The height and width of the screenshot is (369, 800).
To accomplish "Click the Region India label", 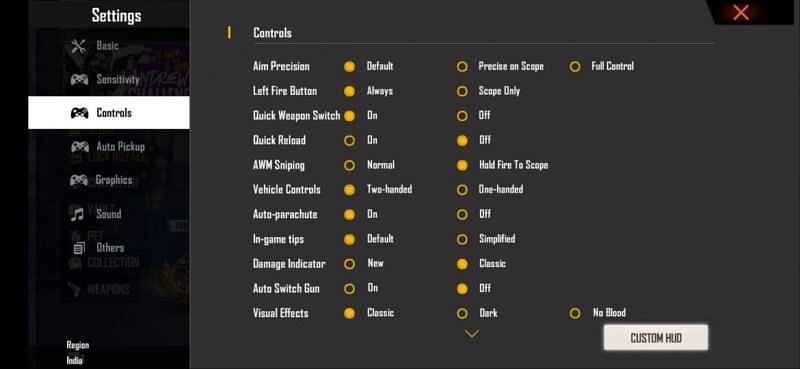I will point(78,353).
